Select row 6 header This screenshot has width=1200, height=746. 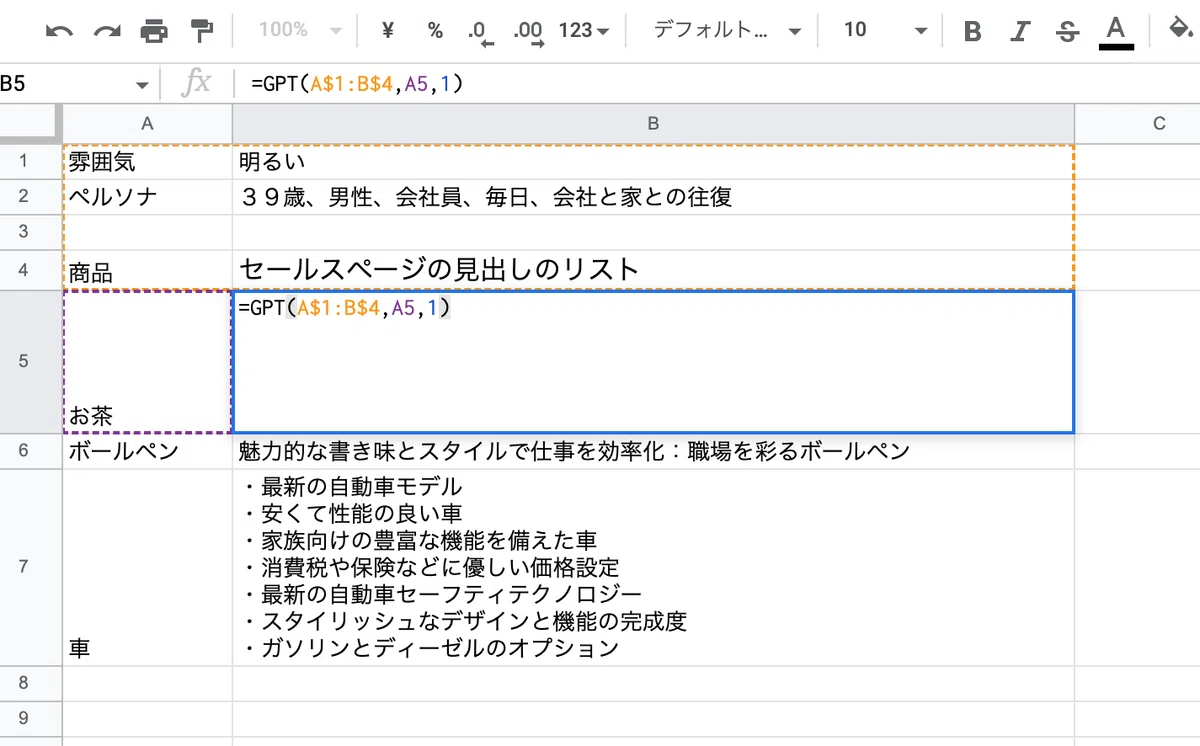(x=30, y=451)
